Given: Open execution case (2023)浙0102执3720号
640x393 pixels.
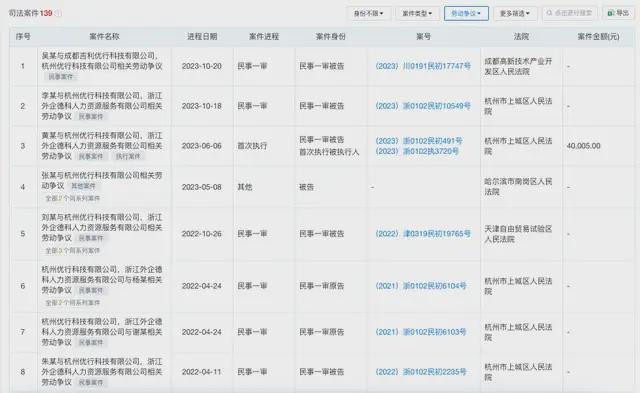Looking at the screenshot, I should 417,151.
